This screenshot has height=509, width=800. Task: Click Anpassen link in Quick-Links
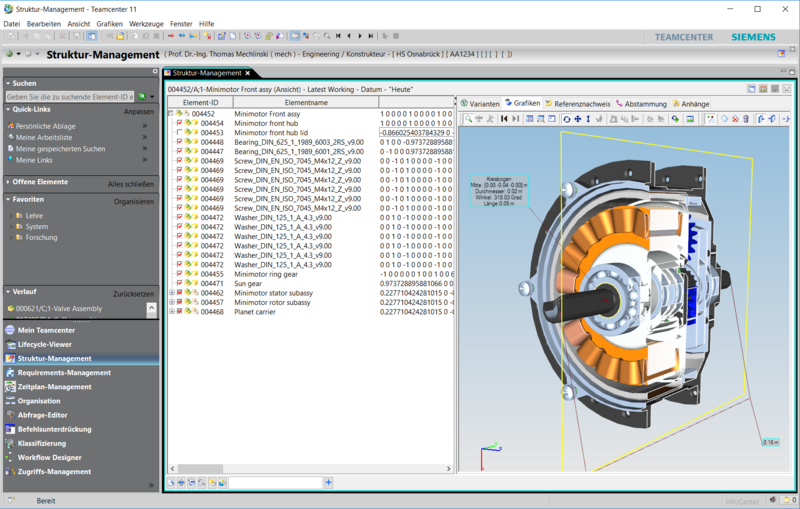(138, 111)
